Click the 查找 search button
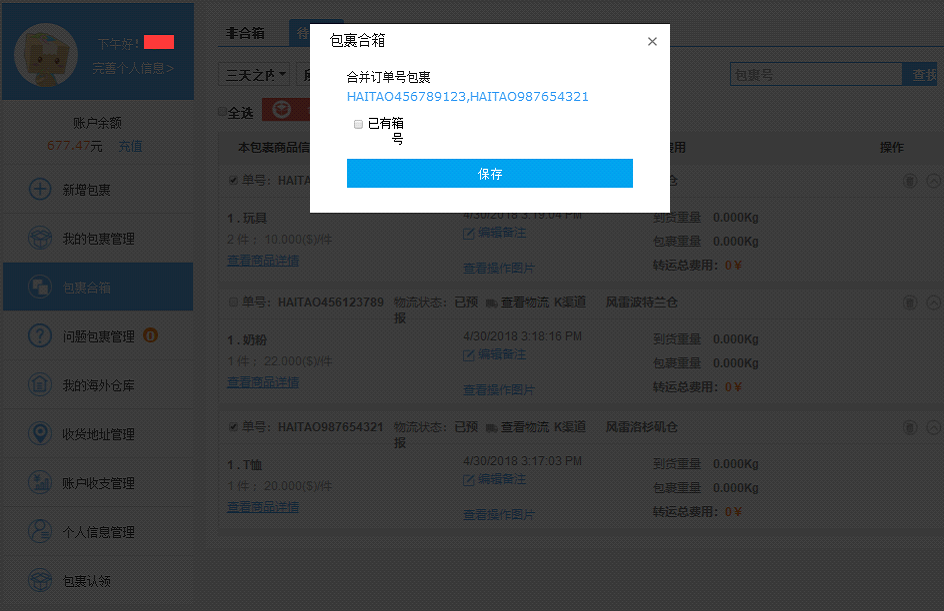 pos(921,75)
